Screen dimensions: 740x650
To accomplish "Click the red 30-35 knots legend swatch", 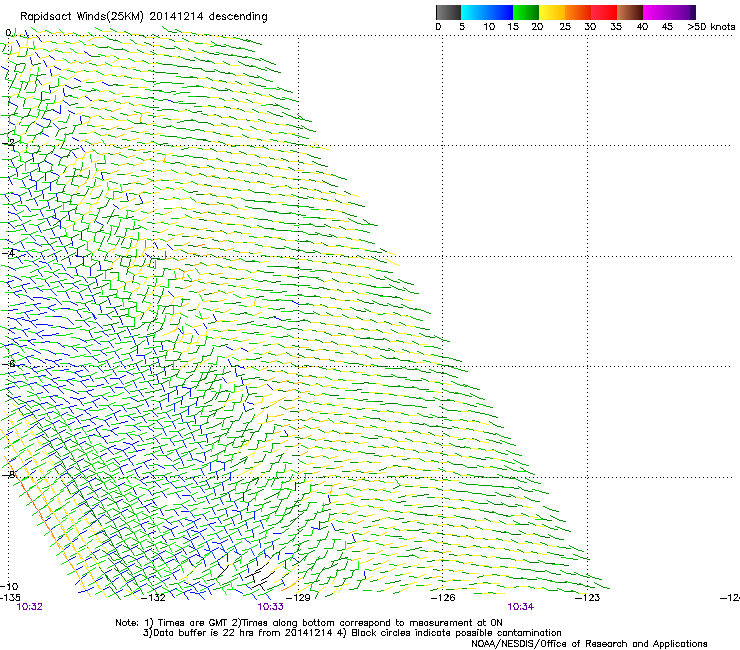I will point(604,12).
